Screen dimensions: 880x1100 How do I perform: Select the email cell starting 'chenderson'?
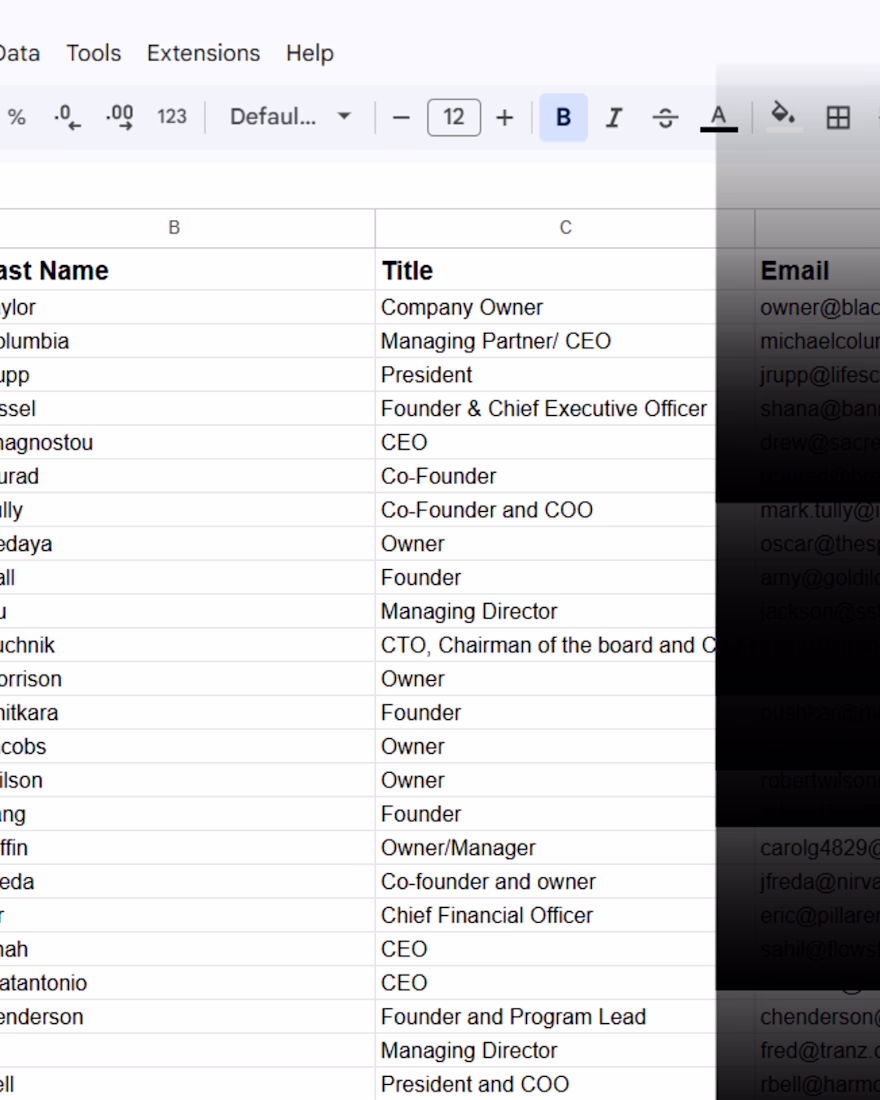click(818, 1017)
